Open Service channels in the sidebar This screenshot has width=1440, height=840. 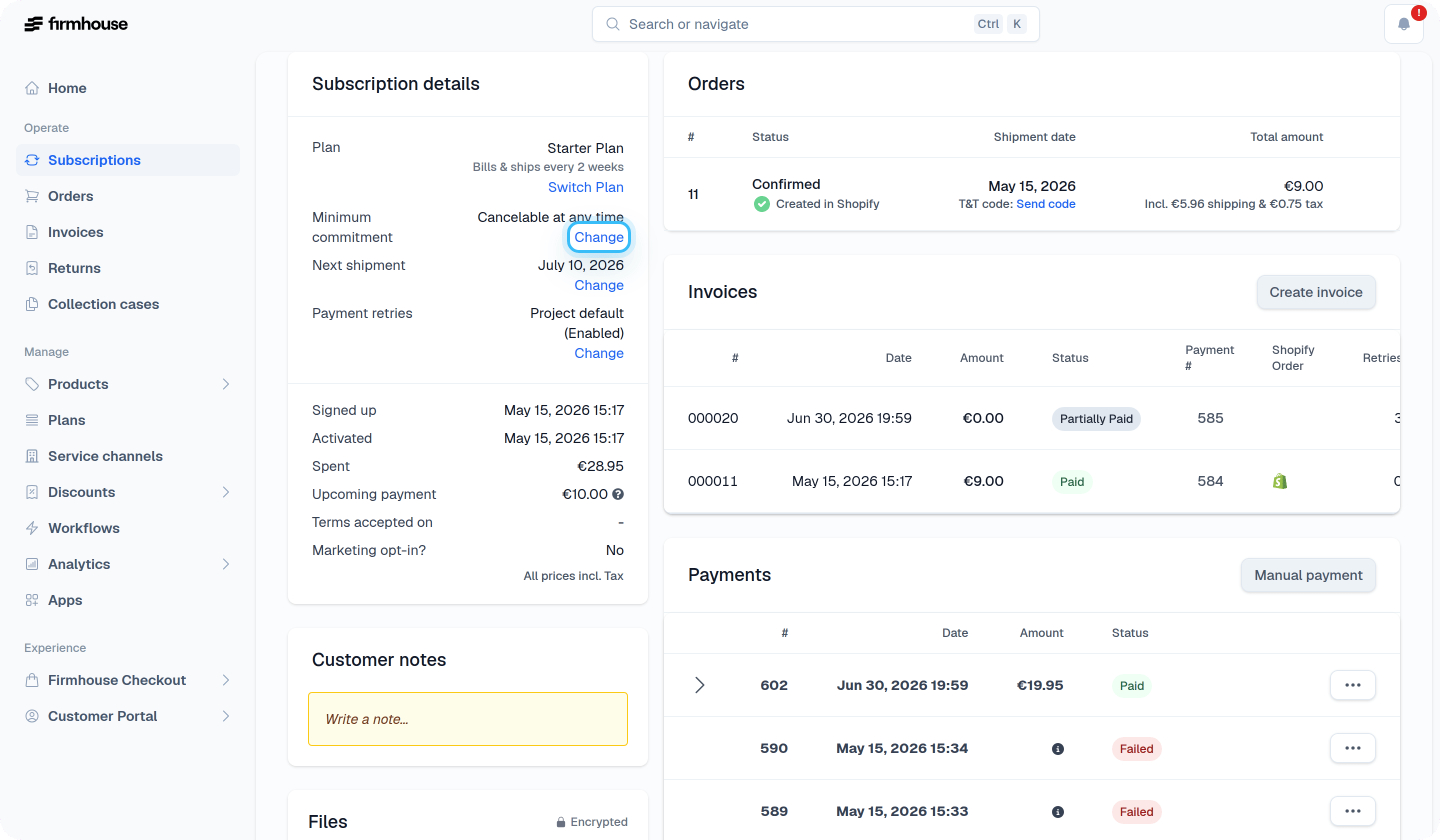click(x=128, y=456)
